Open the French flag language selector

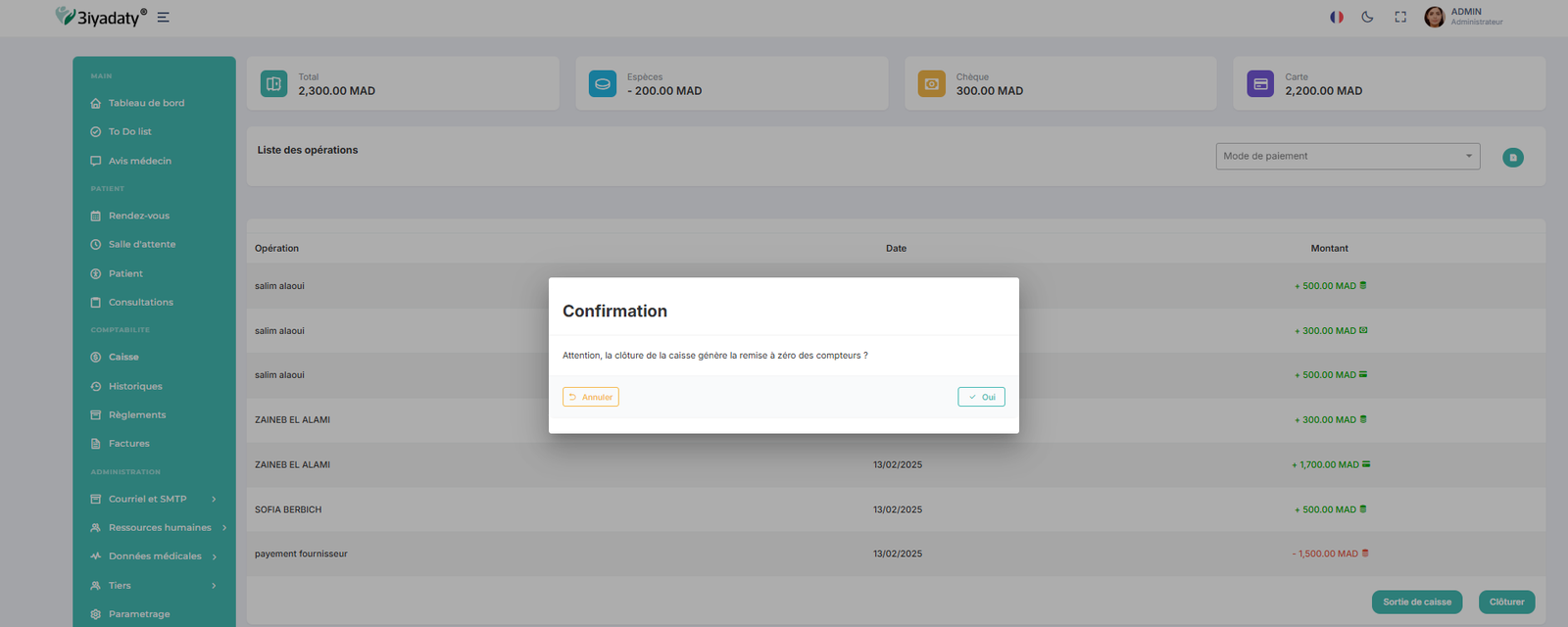coord(1336,17)
